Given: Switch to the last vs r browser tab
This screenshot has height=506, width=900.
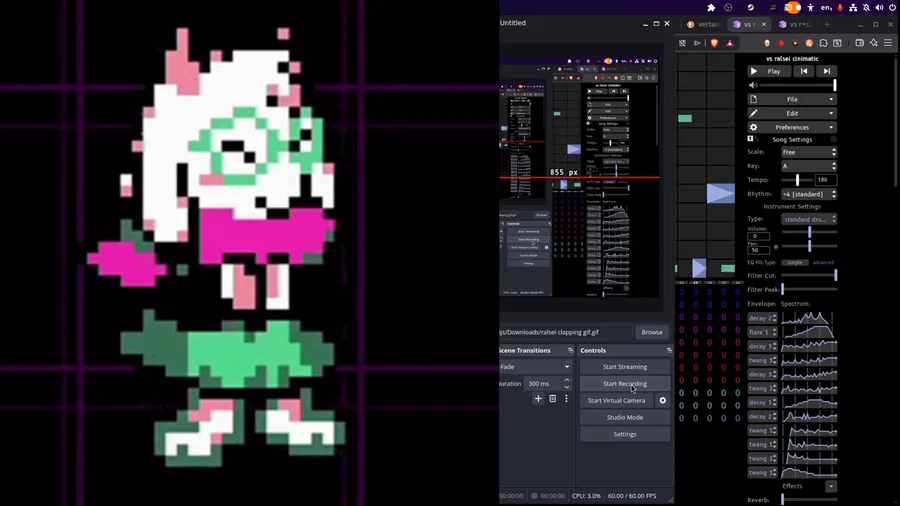Looking at the screenshot, I should 795,24.
